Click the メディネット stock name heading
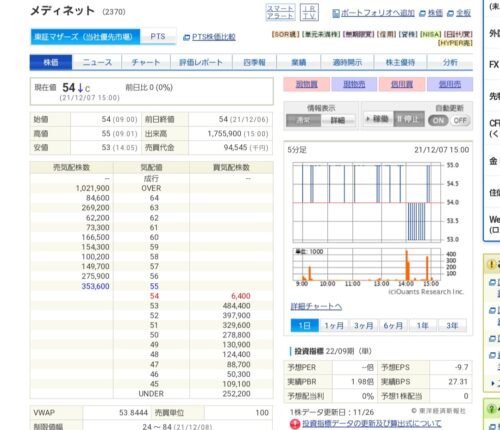500x430 pixels. [62, 11]
